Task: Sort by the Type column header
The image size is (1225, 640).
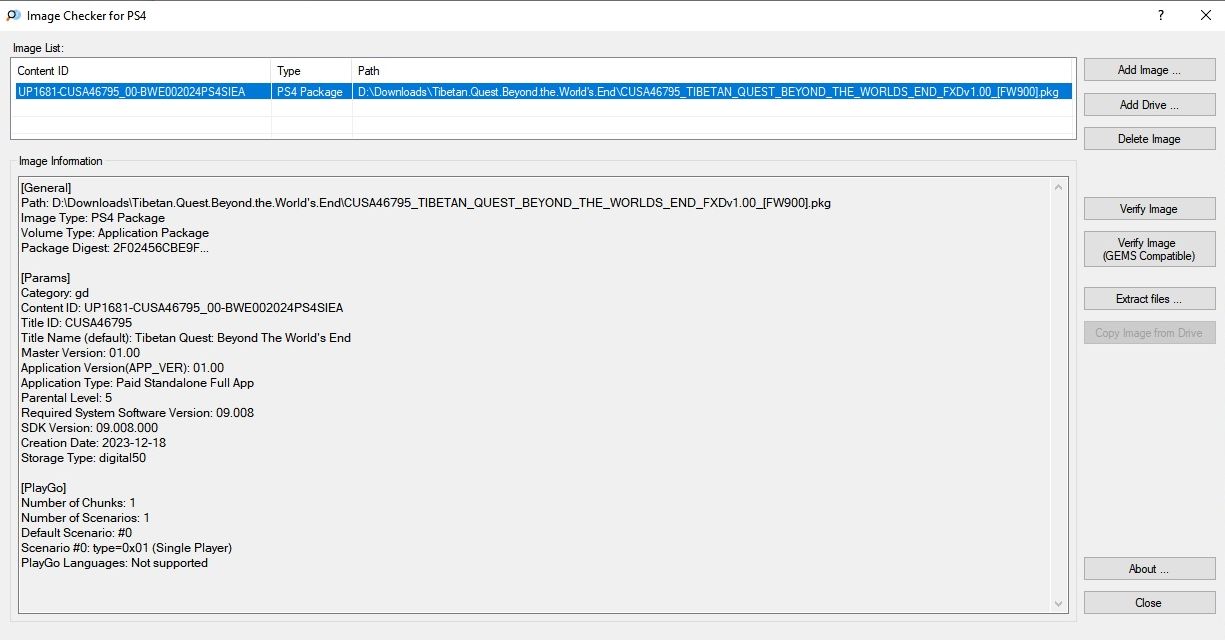Action: [x=312, y=71]
